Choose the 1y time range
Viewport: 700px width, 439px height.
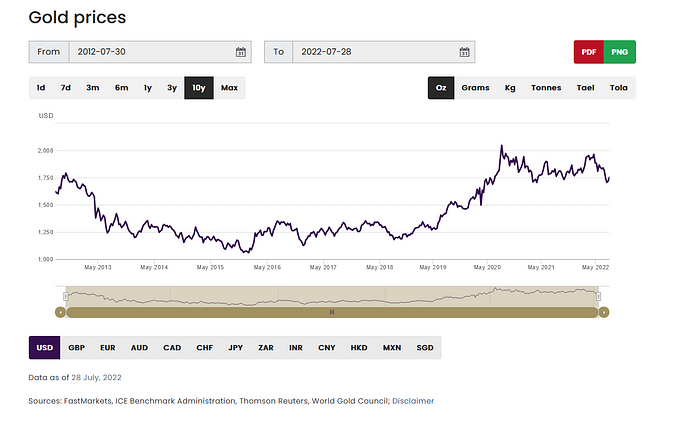pyautogui.click(x=148, y=88)
